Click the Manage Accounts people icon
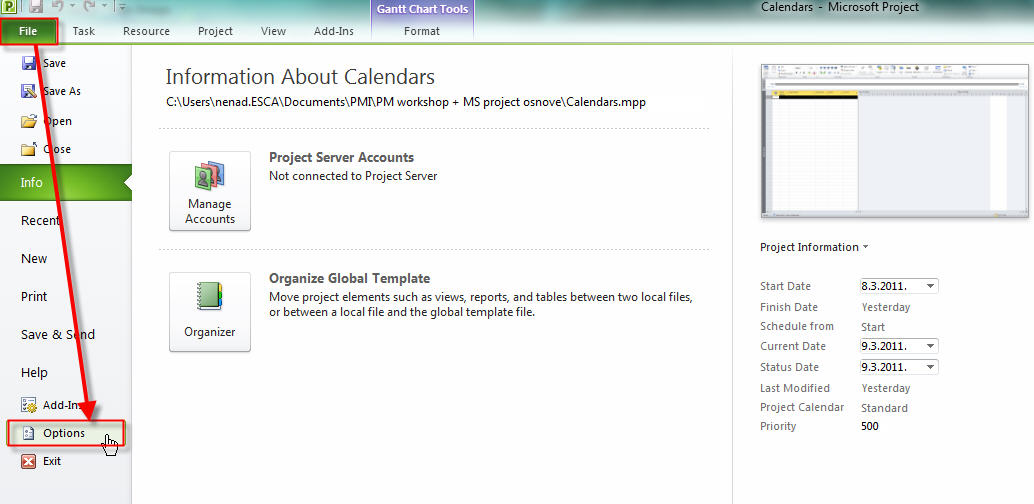Image resolution: width=1034 pixels, height=504 pixels. click(x=209, y=176)
